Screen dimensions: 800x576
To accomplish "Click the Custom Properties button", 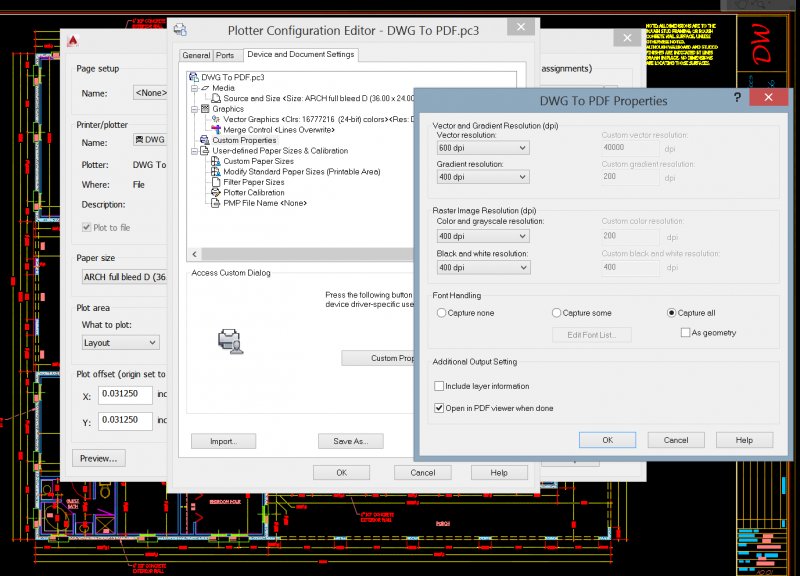I will click(378, 358).
